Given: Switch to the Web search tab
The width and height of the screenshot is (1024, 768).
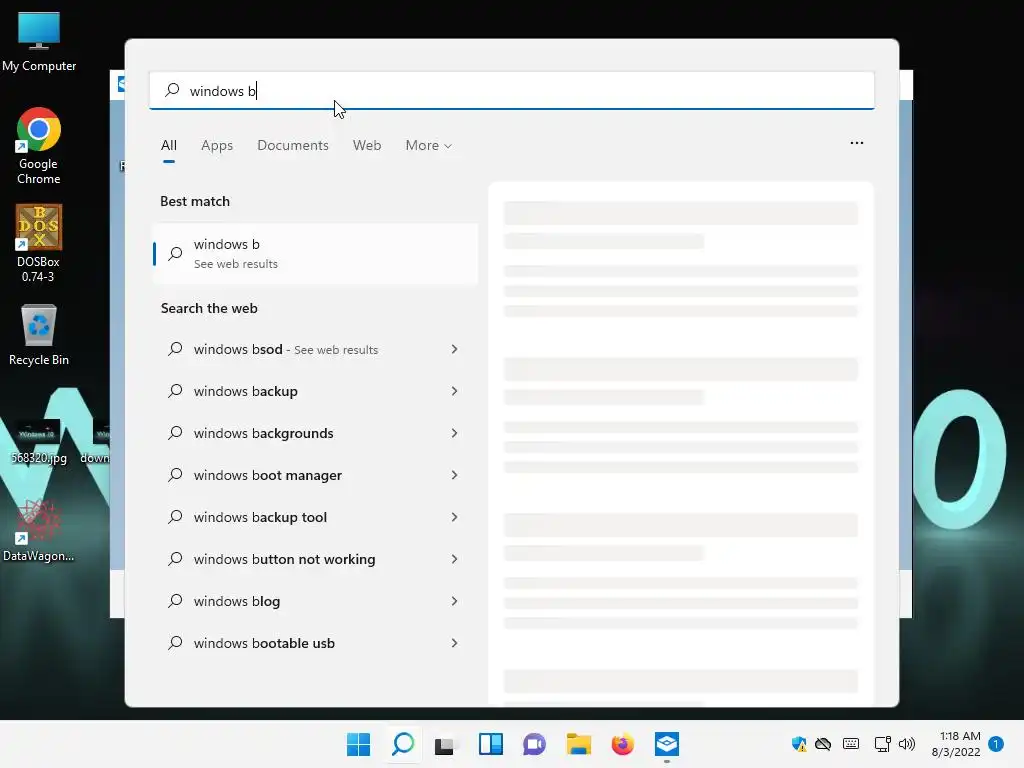Looking at the screenshot, I should 367,146.
